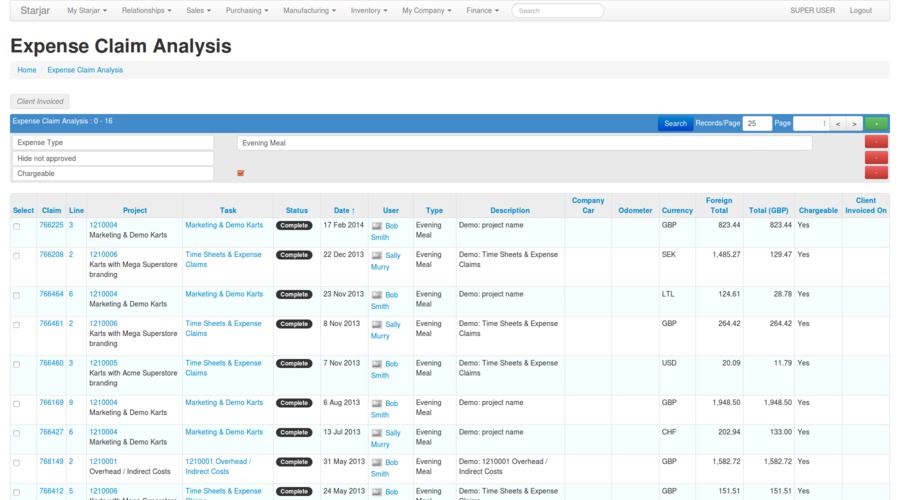This screenshot has height=500, width=900.
Task: Open the Purchasing dropdown menu
Action: click(x=247, y=10)
